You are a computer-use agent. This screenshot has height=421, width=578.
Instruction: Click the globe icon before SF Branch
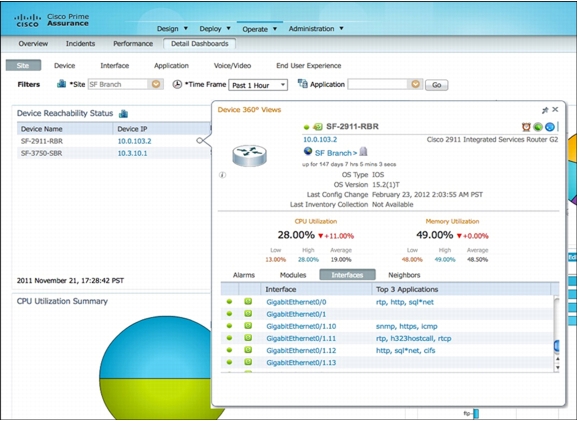[308, 151]
